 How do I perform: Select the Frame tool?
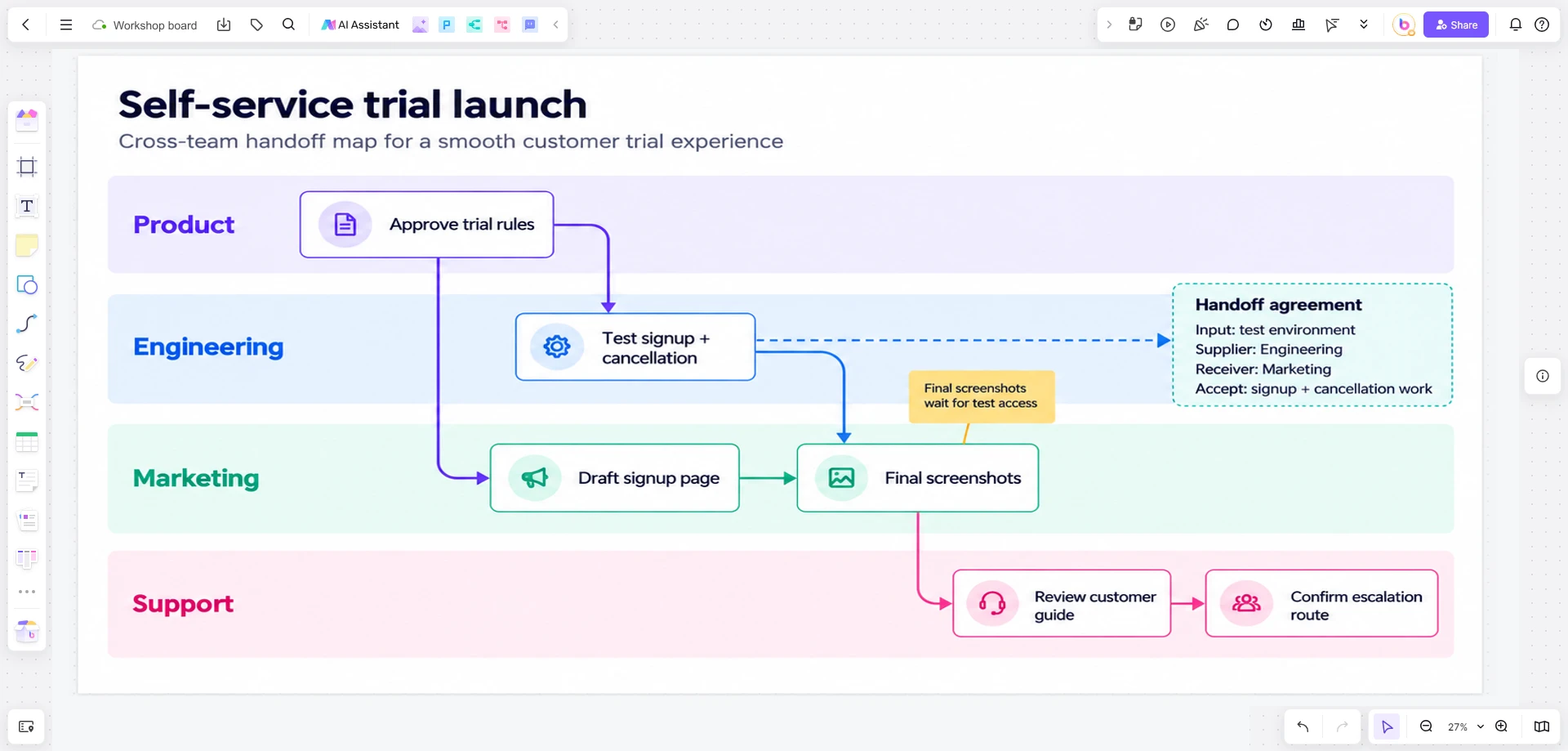coord(27,167)
